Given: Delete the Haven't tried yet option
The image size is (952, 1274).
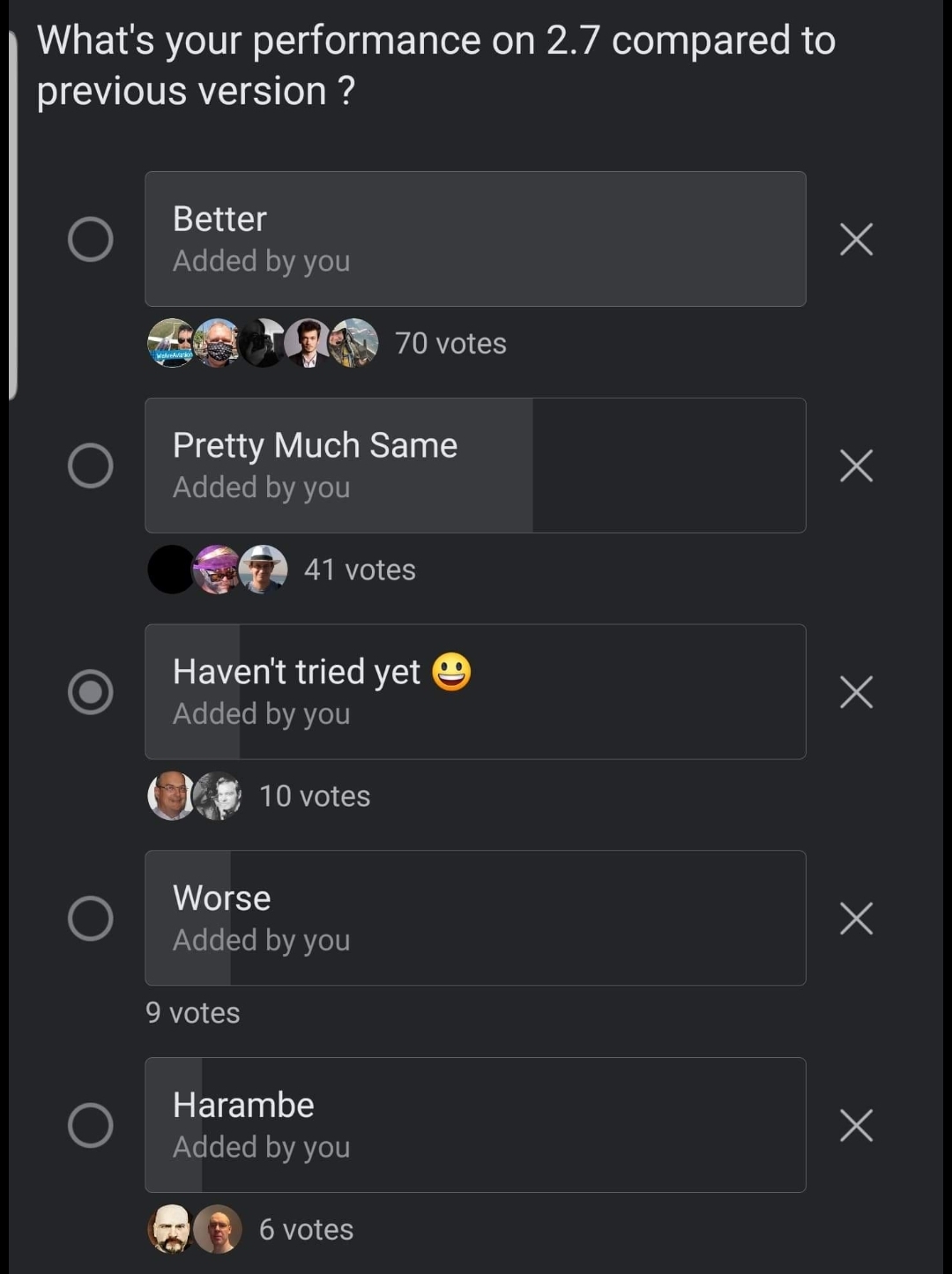Looking at the screenshot, I should pos(856,692).
